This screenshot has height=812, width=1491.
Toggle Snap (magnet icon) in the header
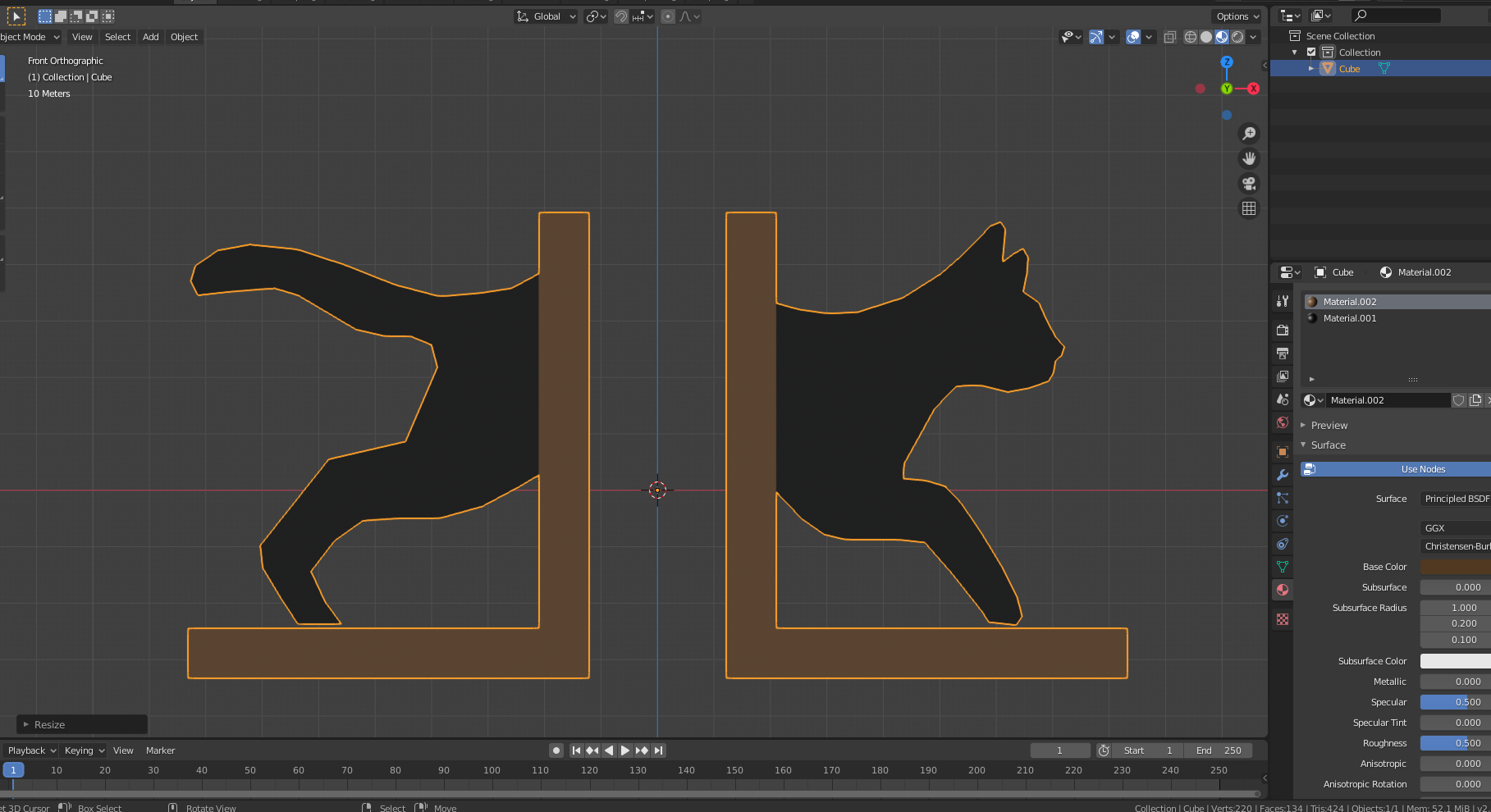pos(621,16)
